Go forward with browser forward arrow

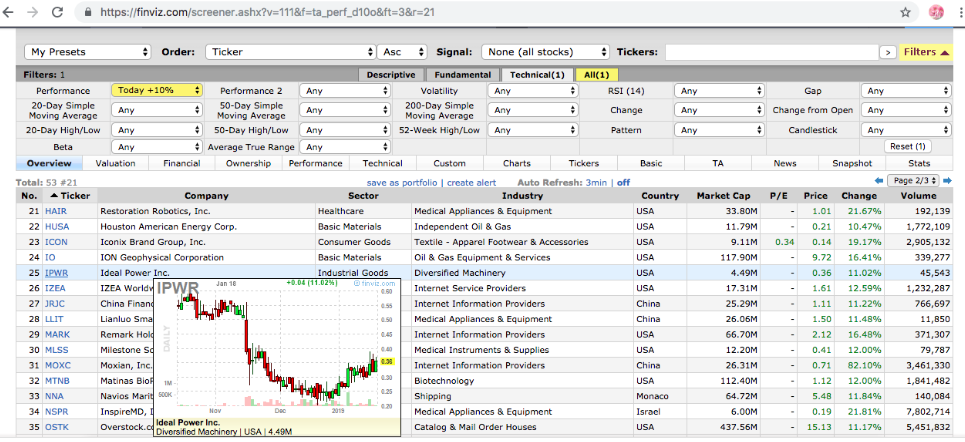[33, 12]
